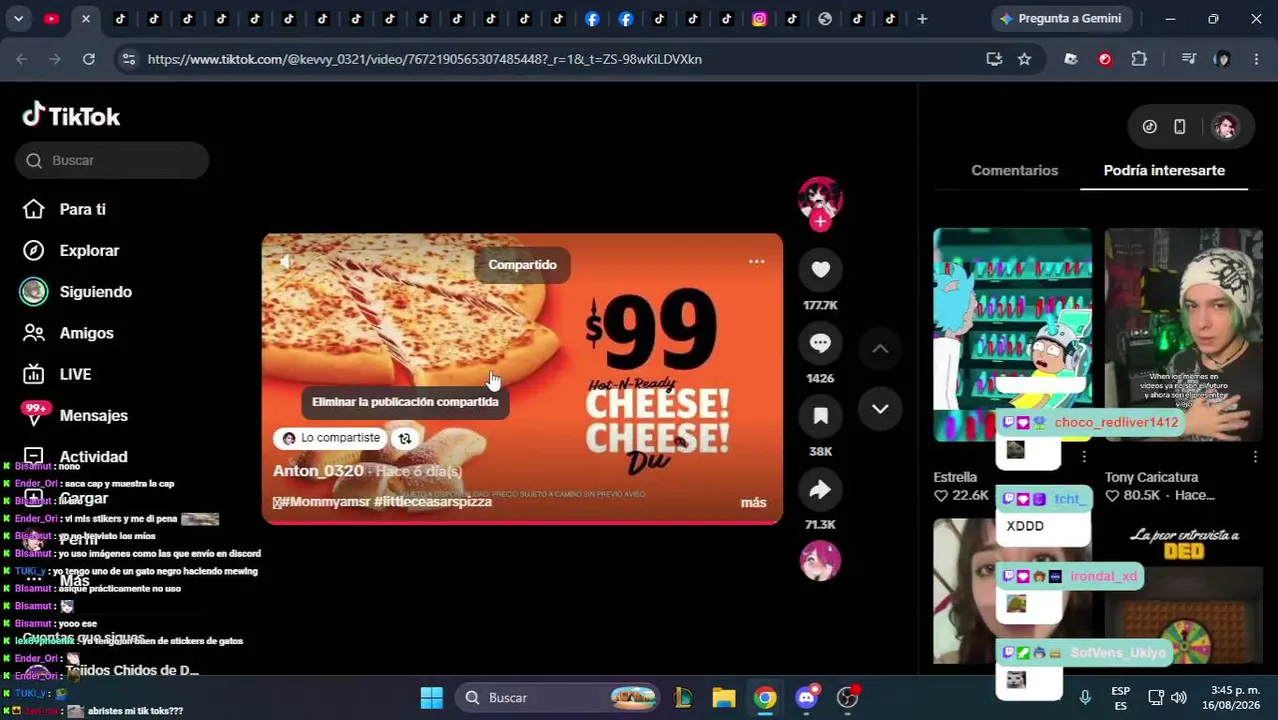Save video with the bookmark icon
1278x720 pixels.
coord(820,416)
